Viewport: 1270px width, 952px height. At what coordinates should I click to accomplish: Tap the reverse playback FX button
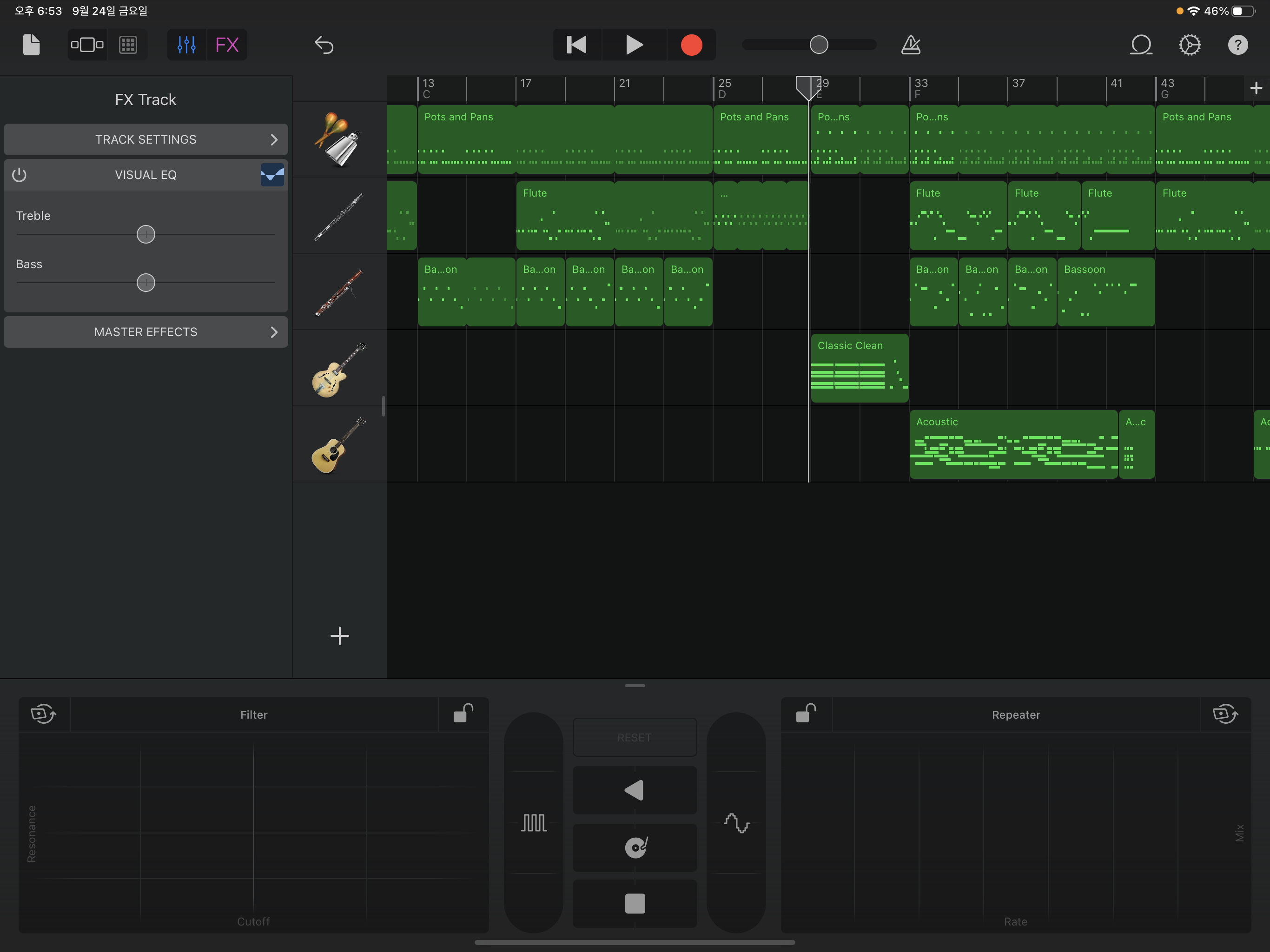click(x=635, y=790)
